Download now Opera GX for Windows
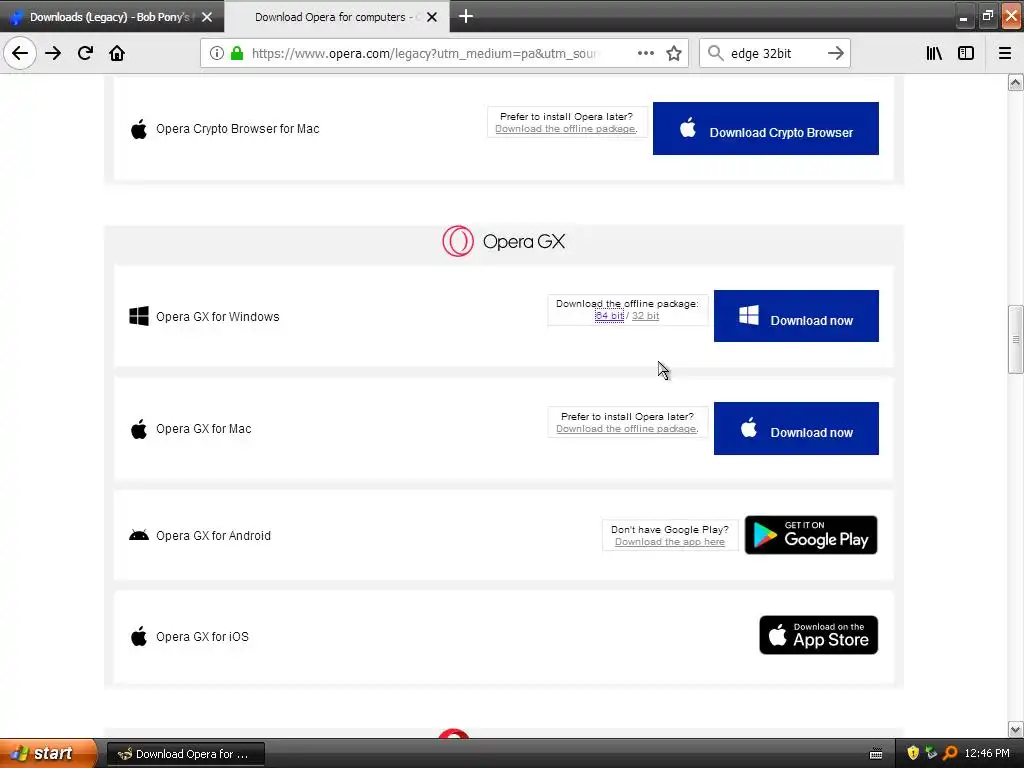 [796, 316]
